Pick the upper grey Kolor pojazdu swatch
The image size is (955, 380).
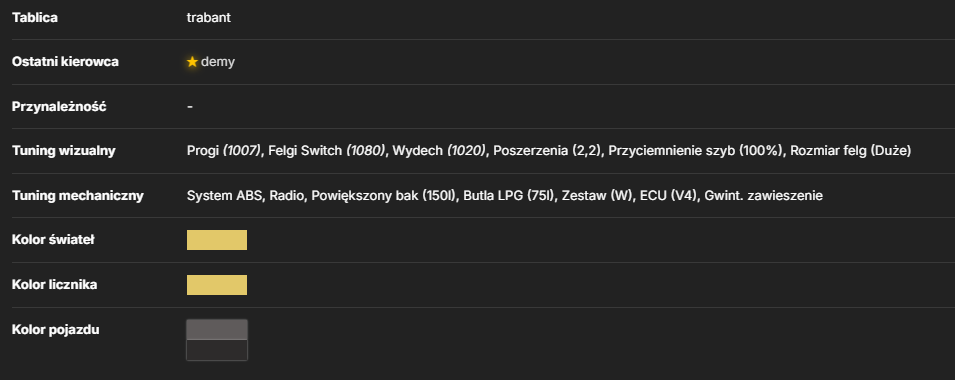tap(217, 330)
